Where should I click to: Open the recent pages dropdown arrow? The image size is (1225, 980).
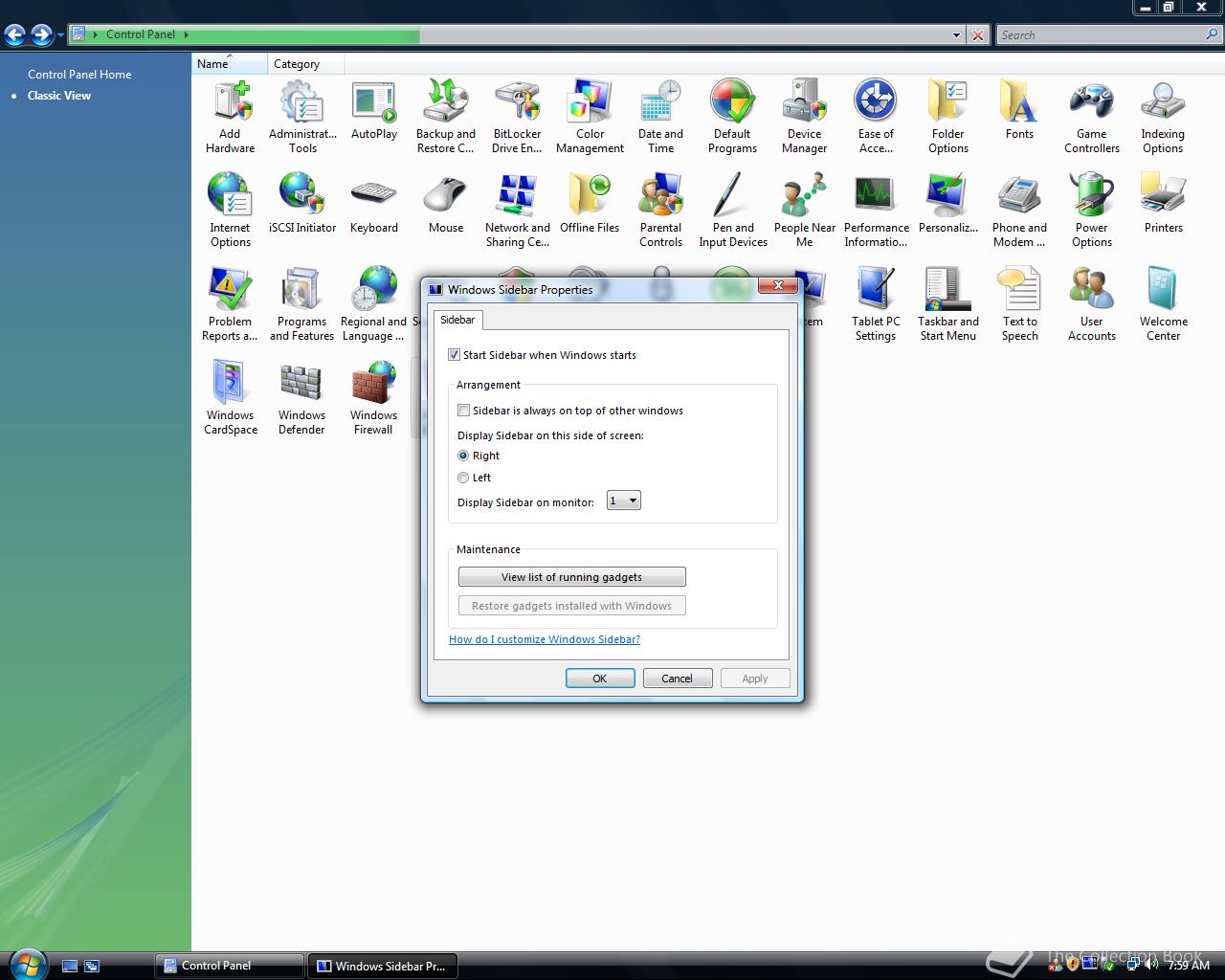60,35
